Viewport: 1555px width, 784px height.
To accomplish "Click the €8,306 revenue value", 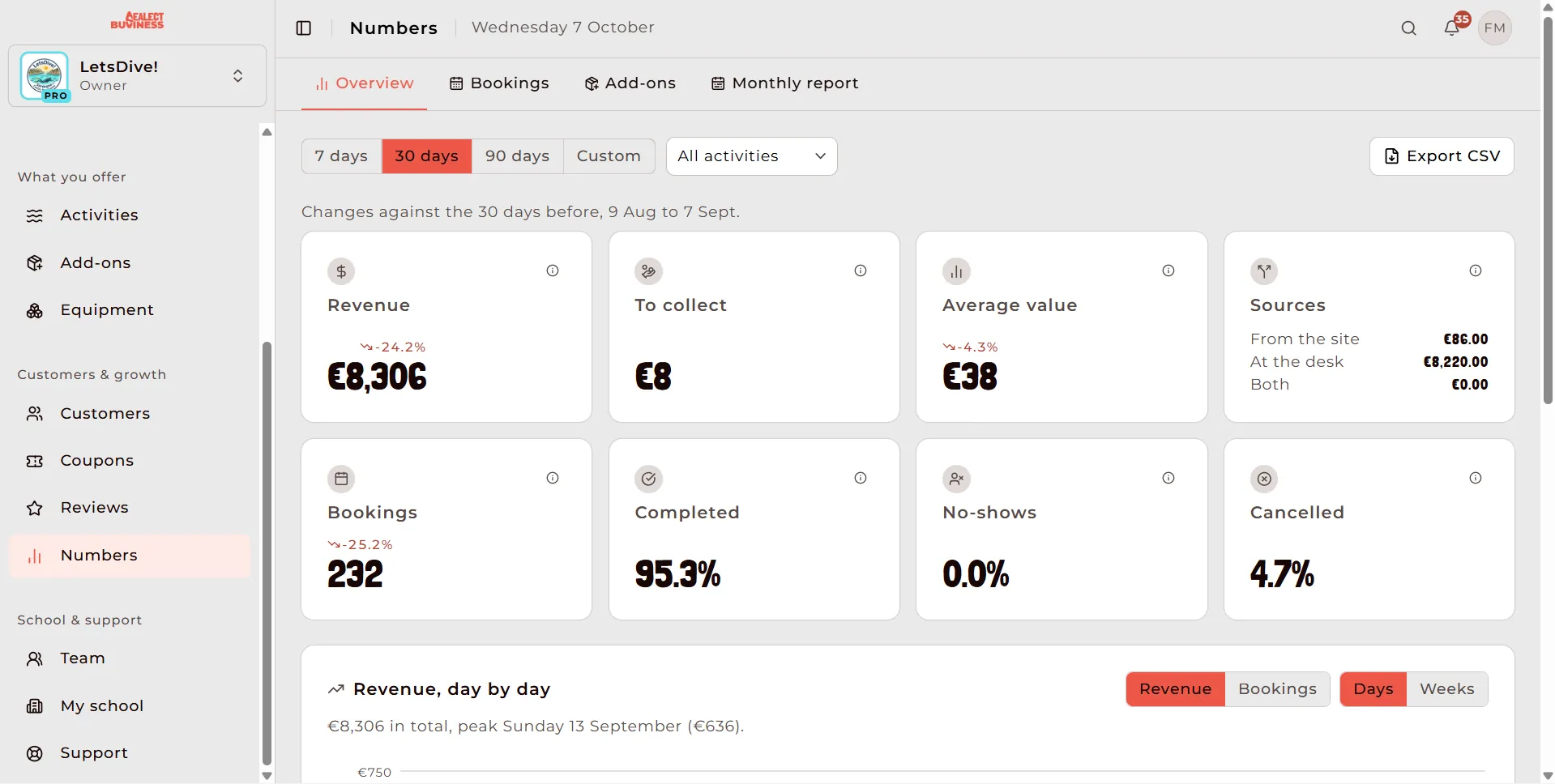I will click(377, 377).
